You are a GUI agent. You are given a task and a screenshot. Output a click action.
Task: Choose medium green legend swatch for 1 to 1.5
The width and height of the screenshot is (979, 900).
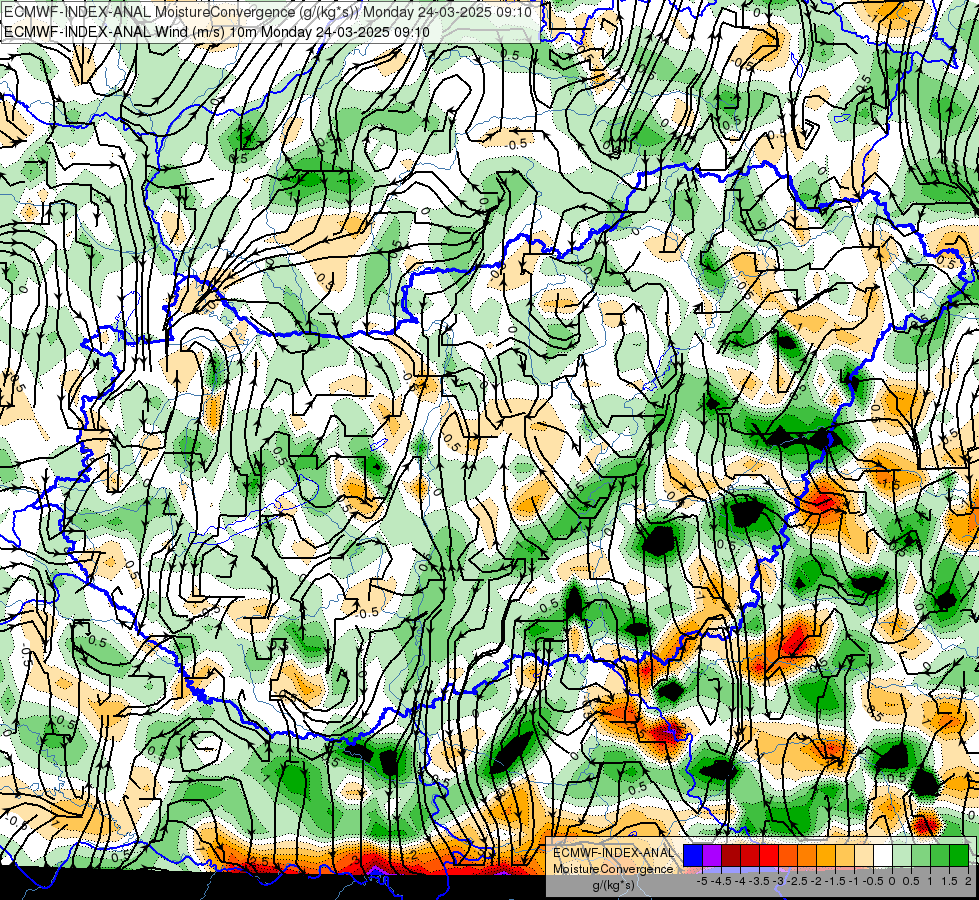[940, 855]
